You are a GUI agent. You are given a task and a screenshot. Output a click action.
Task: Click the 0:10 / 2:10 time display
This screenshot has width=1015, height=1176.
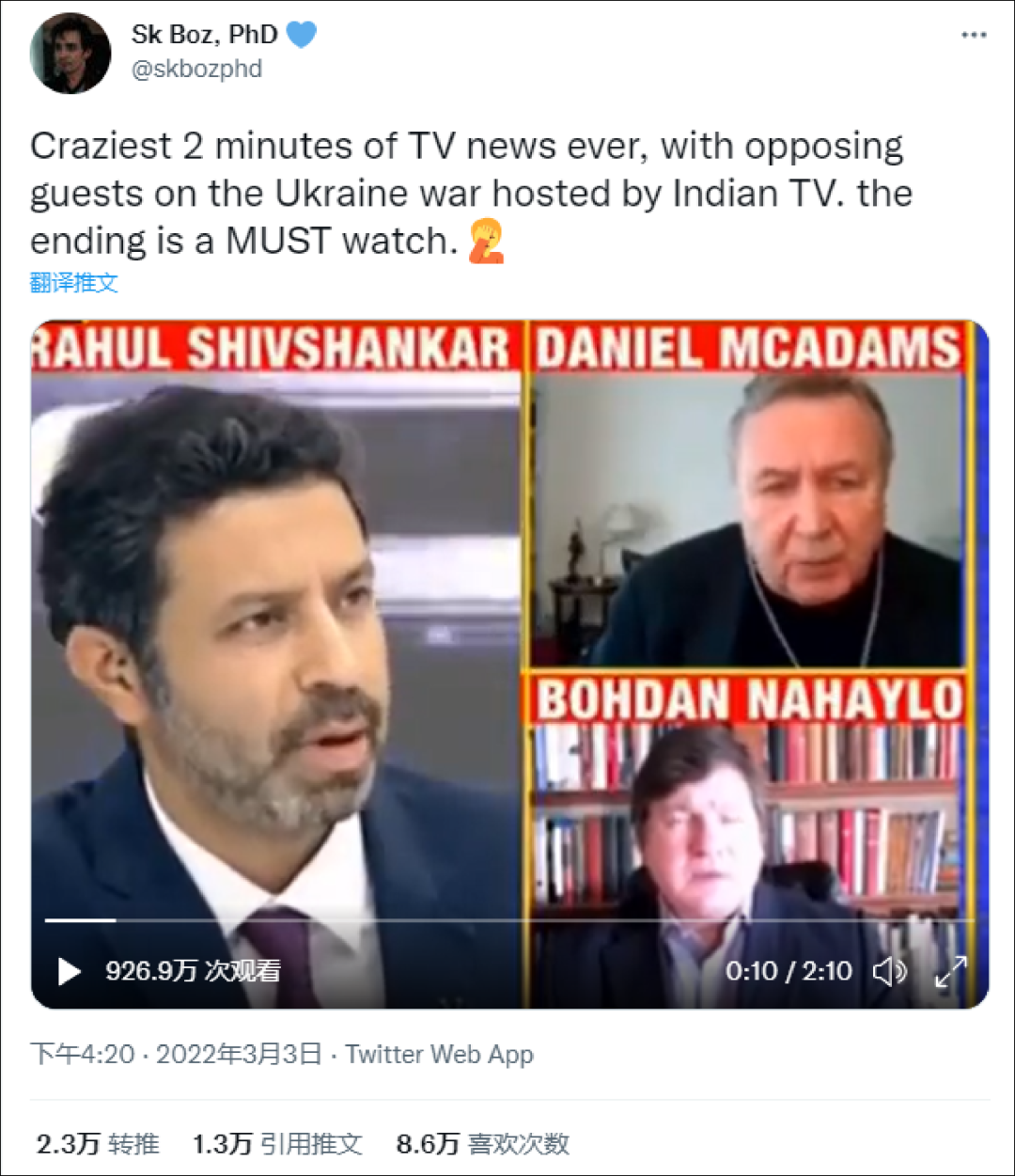coord(789,971)
